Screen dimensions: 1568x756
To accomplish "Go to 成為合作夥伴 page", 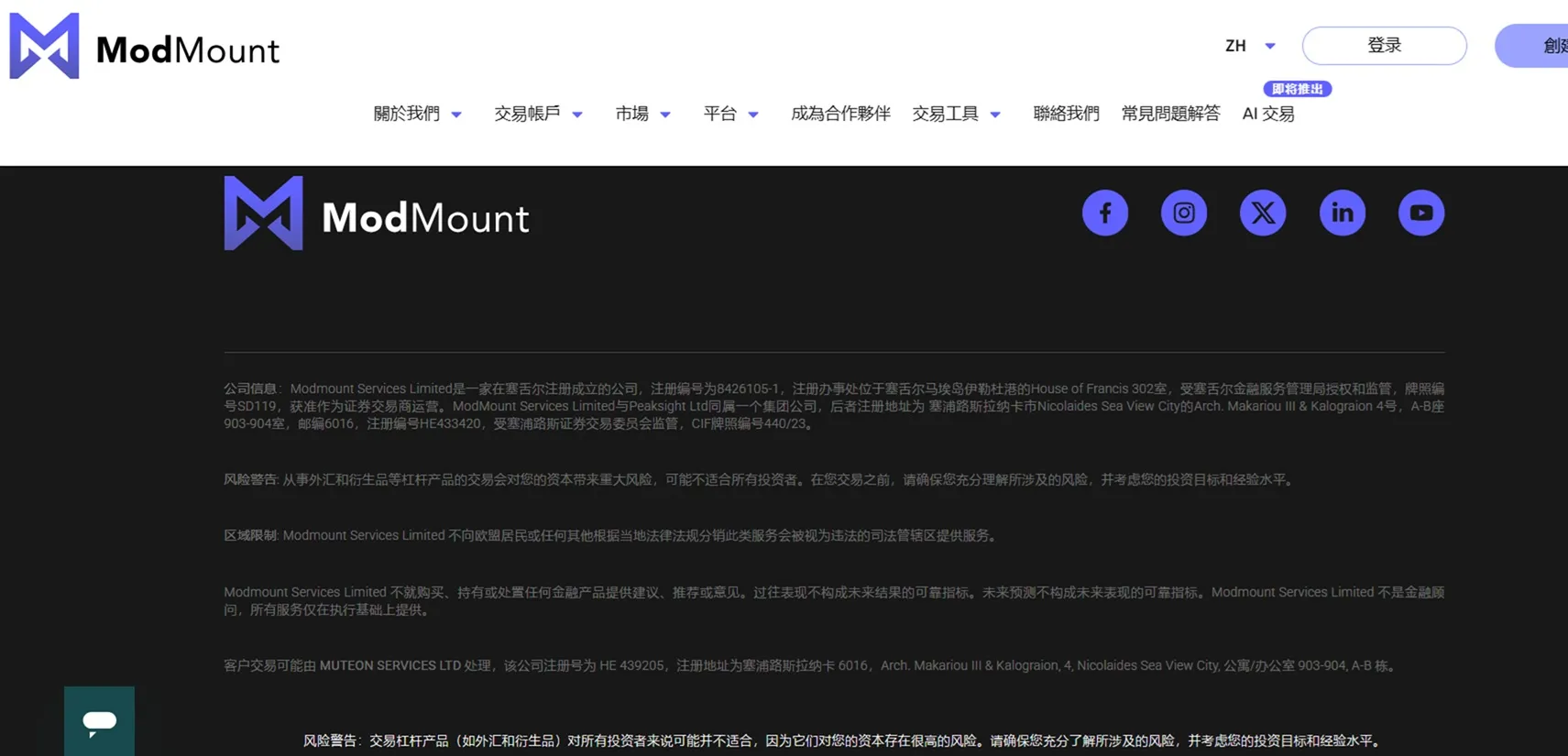I will point(840,114).
